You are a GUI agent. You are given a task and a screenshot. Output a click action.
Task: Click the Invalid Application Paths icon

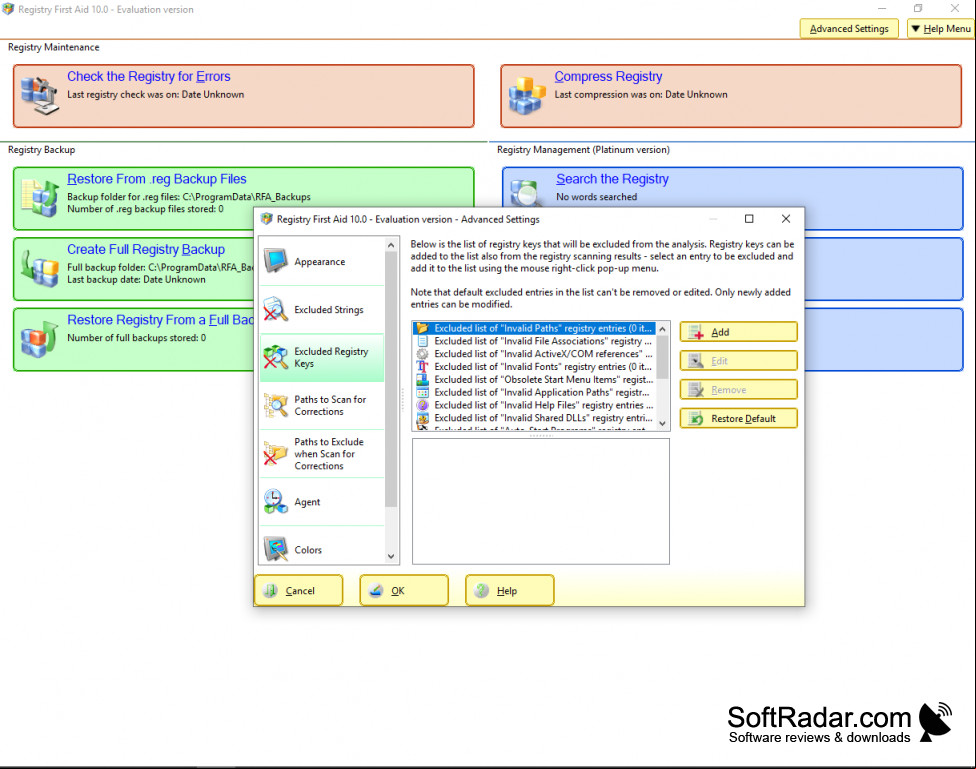423,392
